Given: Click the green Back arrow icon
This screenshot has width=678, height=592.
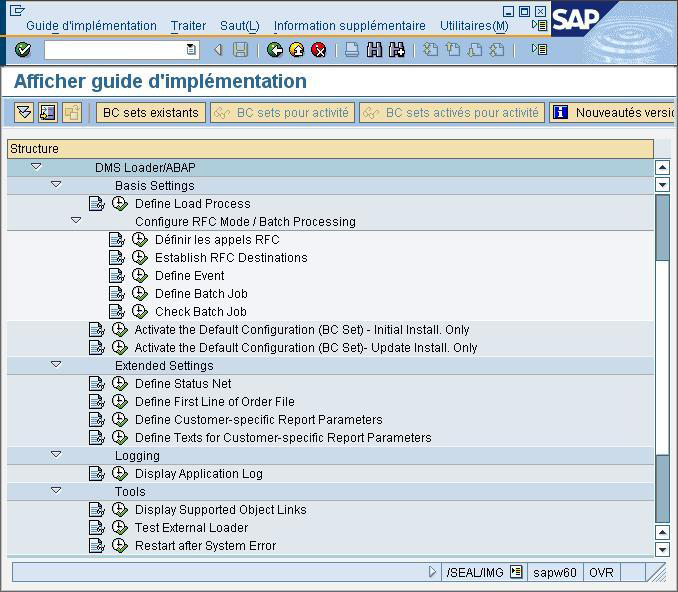Looking at the screenshot, I should coord(275,50).
